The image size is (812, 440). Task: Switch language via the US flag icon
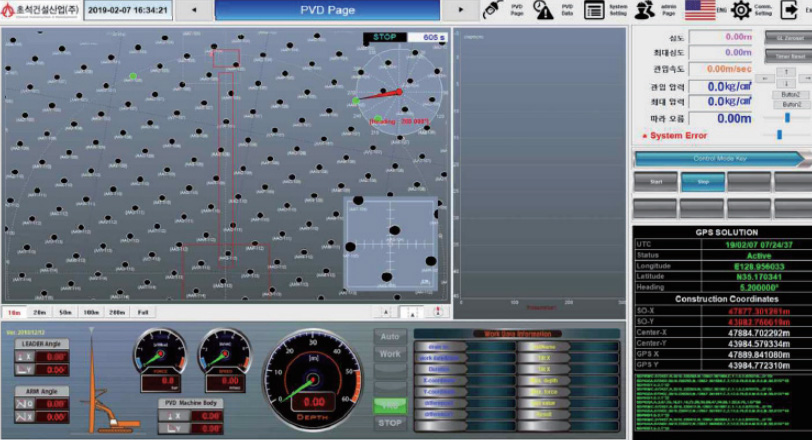(x=700, y=10)
